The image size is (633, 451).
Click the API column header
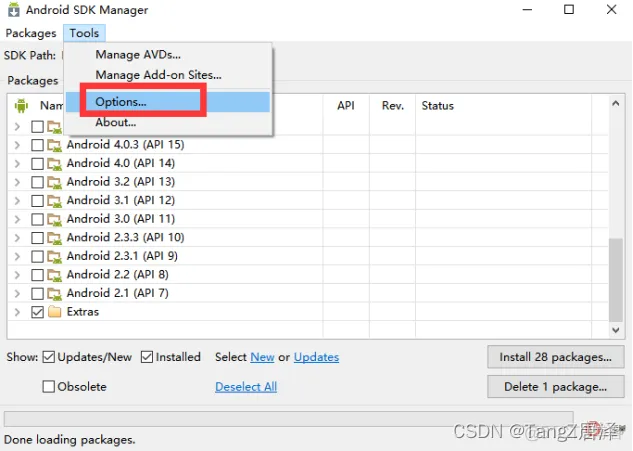pyautogui.click(x=346, y=106)
